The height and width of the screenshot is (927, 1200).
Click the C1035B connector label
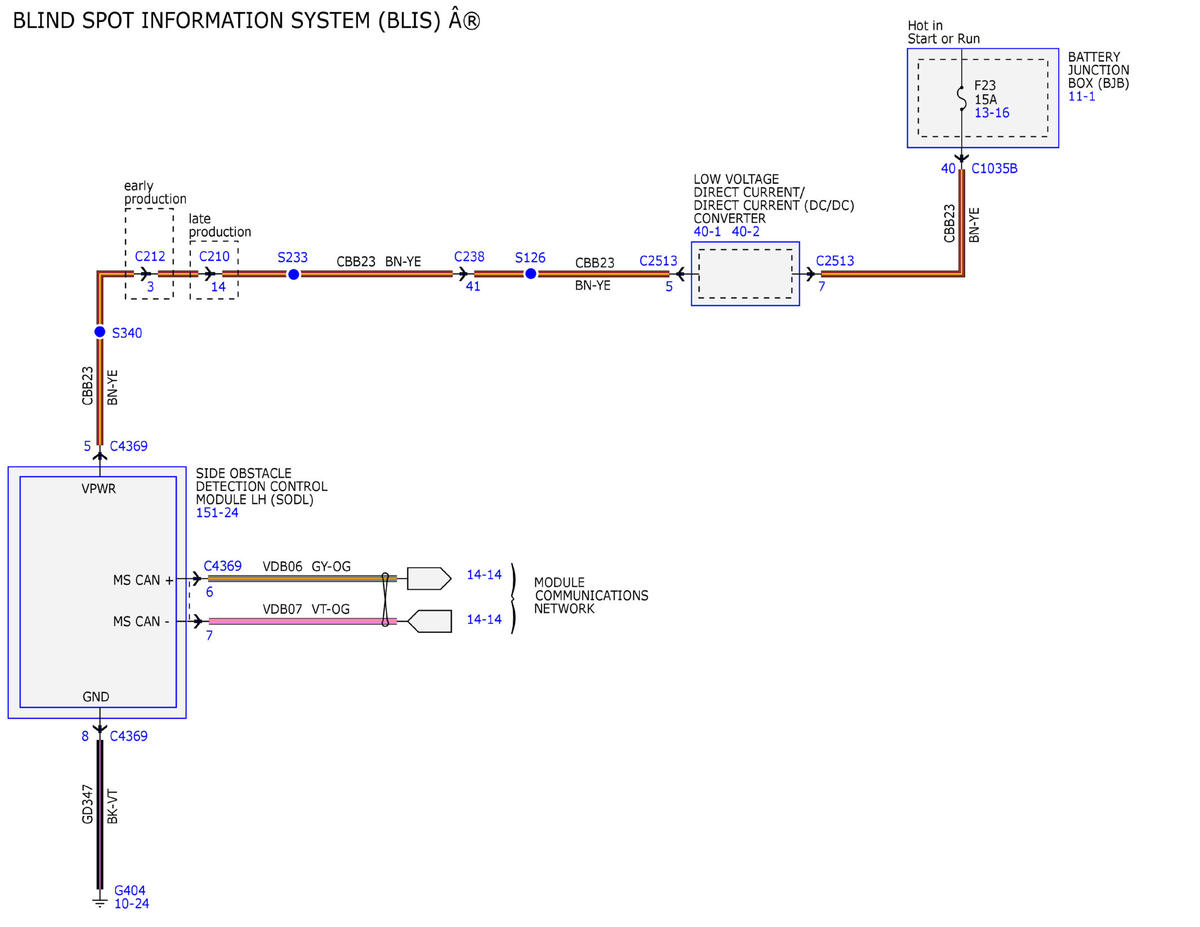(994, 168)
